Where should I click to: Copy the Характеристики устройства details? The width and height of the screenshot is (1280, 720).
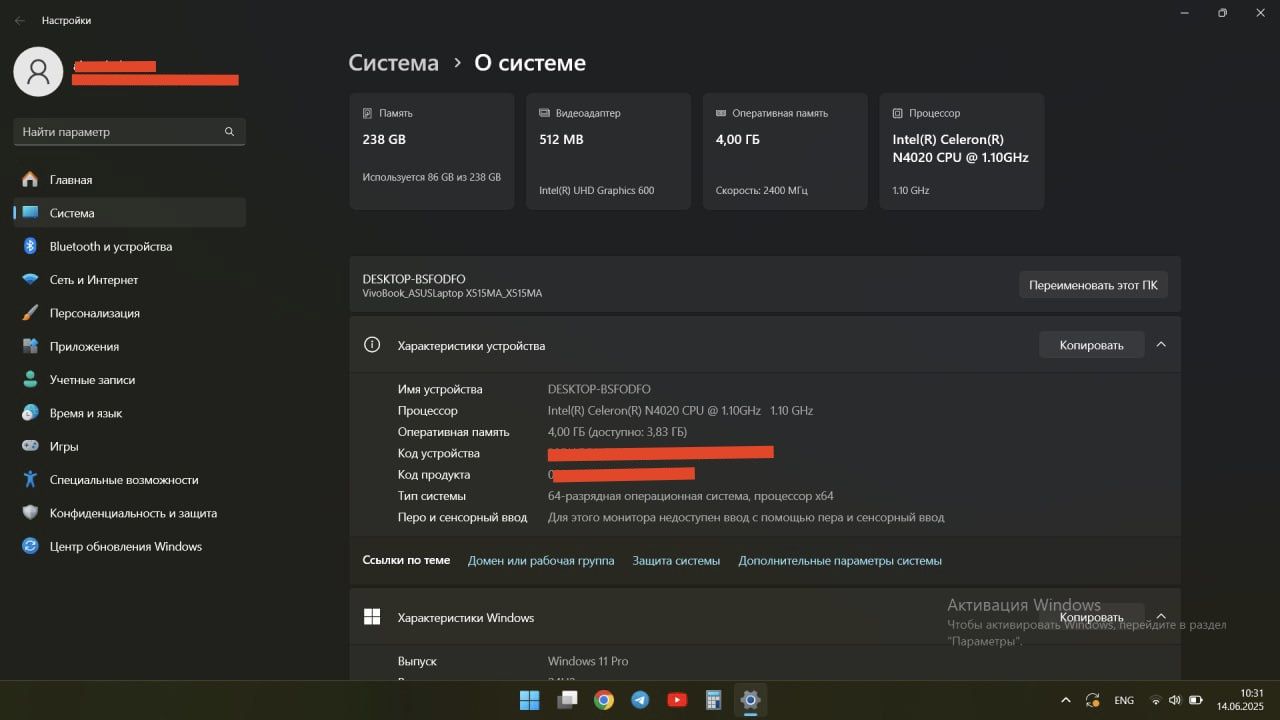(1091, 345)
